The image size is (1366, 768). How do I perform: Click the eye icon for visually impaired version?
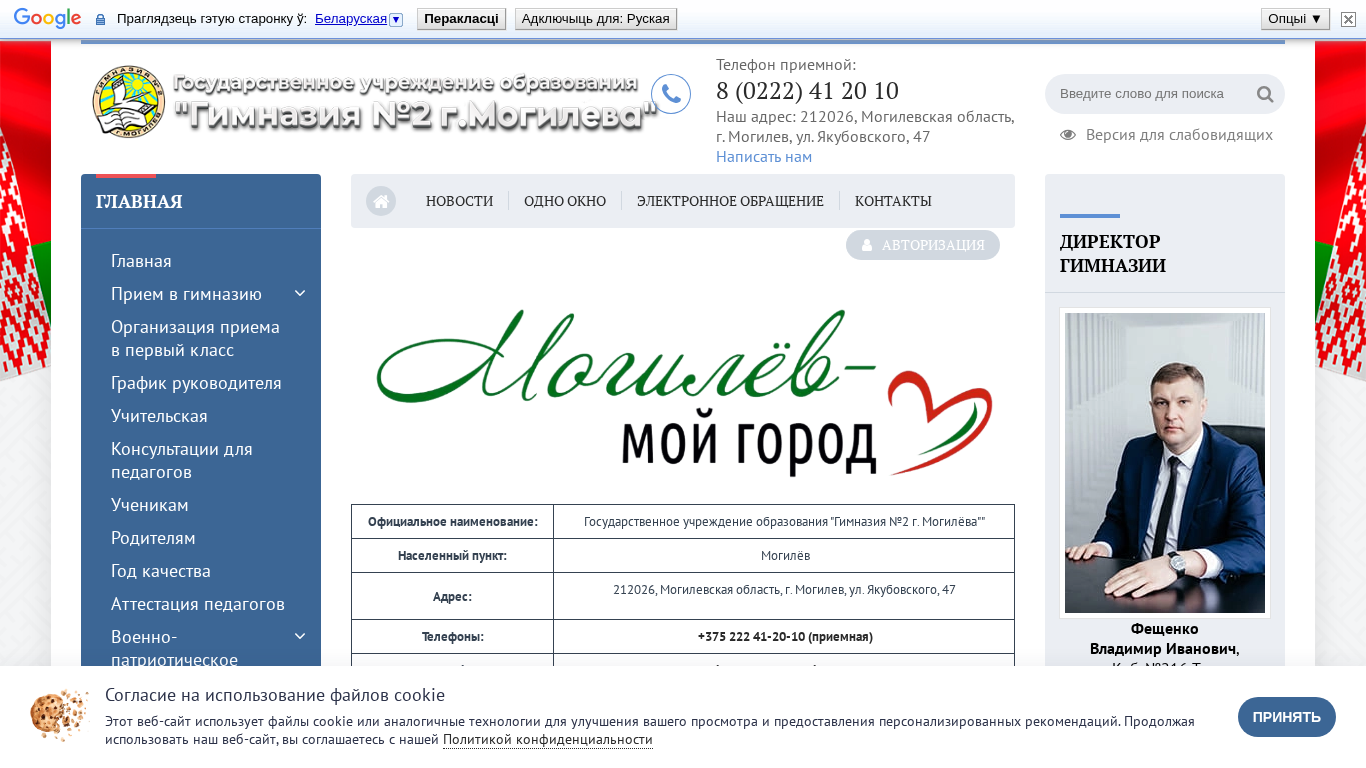pyautogui.click(x=1068, y=135)
